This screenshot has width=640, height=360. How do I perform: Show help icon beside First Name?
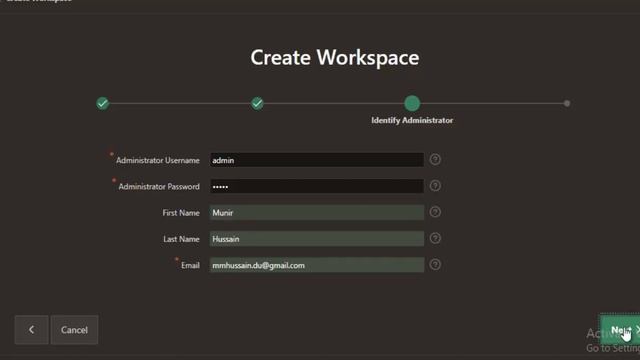435,212
